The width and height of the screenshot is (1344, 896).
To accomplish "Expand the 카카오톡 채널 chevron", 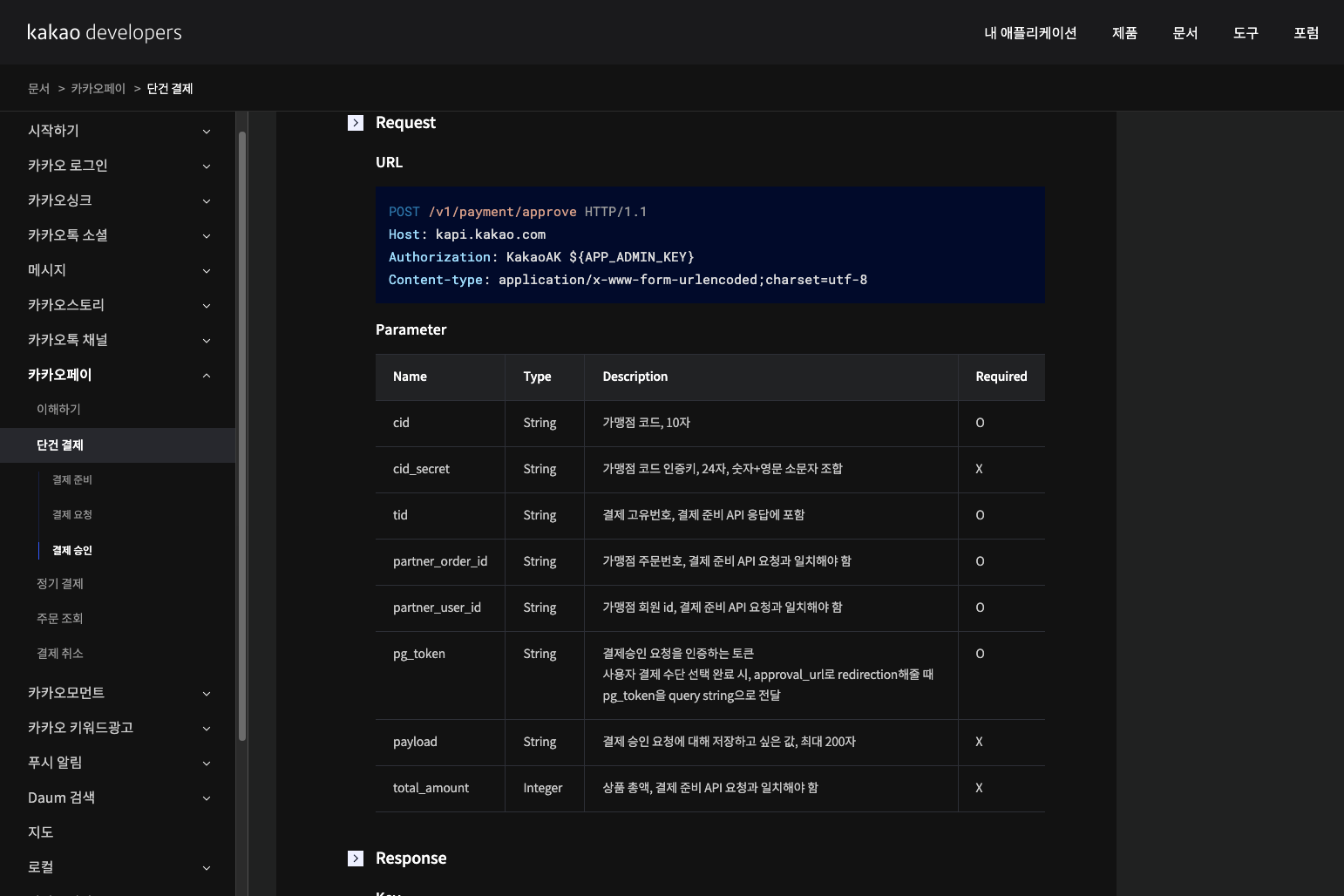I will point(207,341).
